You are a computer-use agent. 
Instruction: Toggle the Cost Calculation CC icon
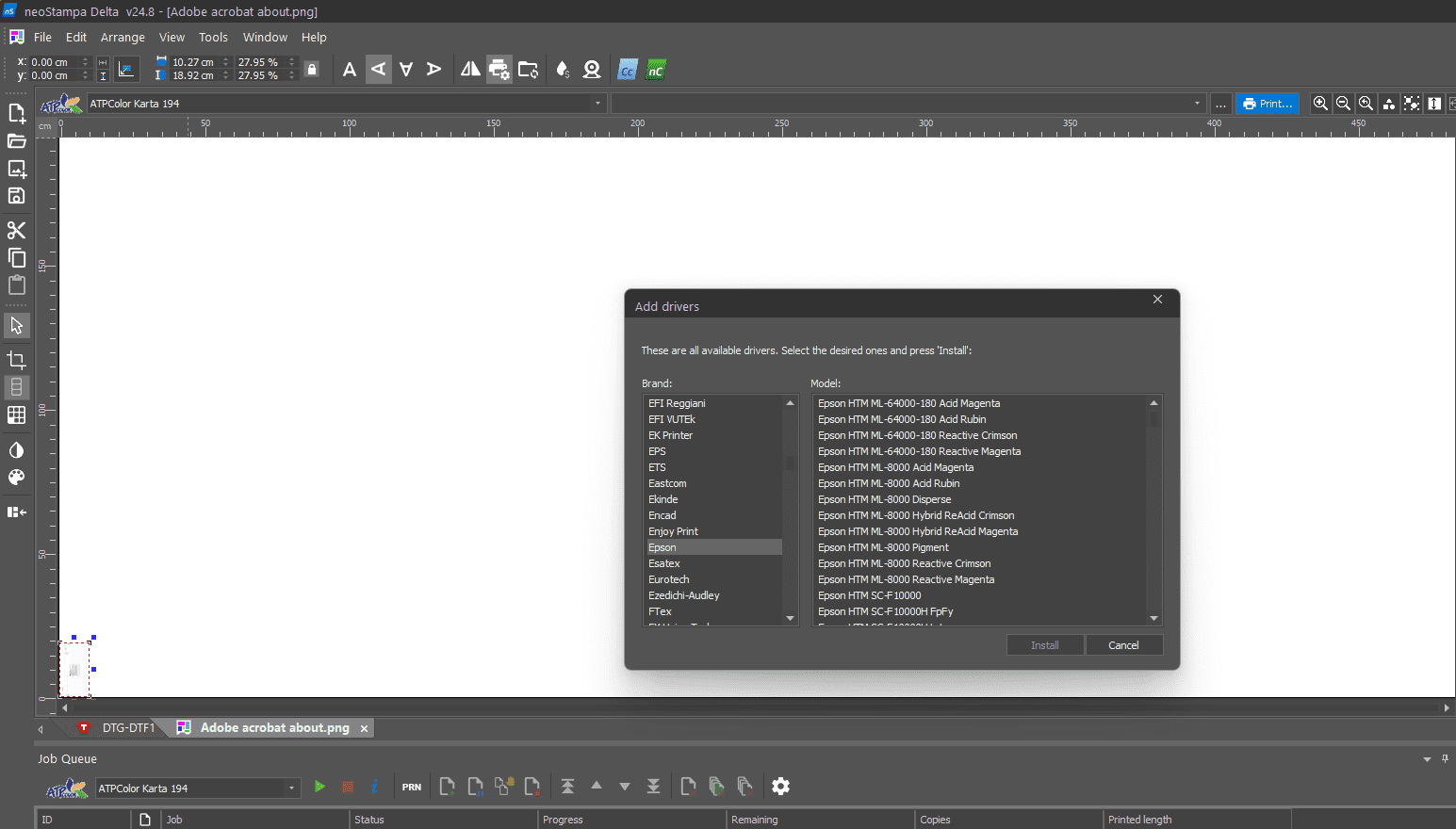627,69
